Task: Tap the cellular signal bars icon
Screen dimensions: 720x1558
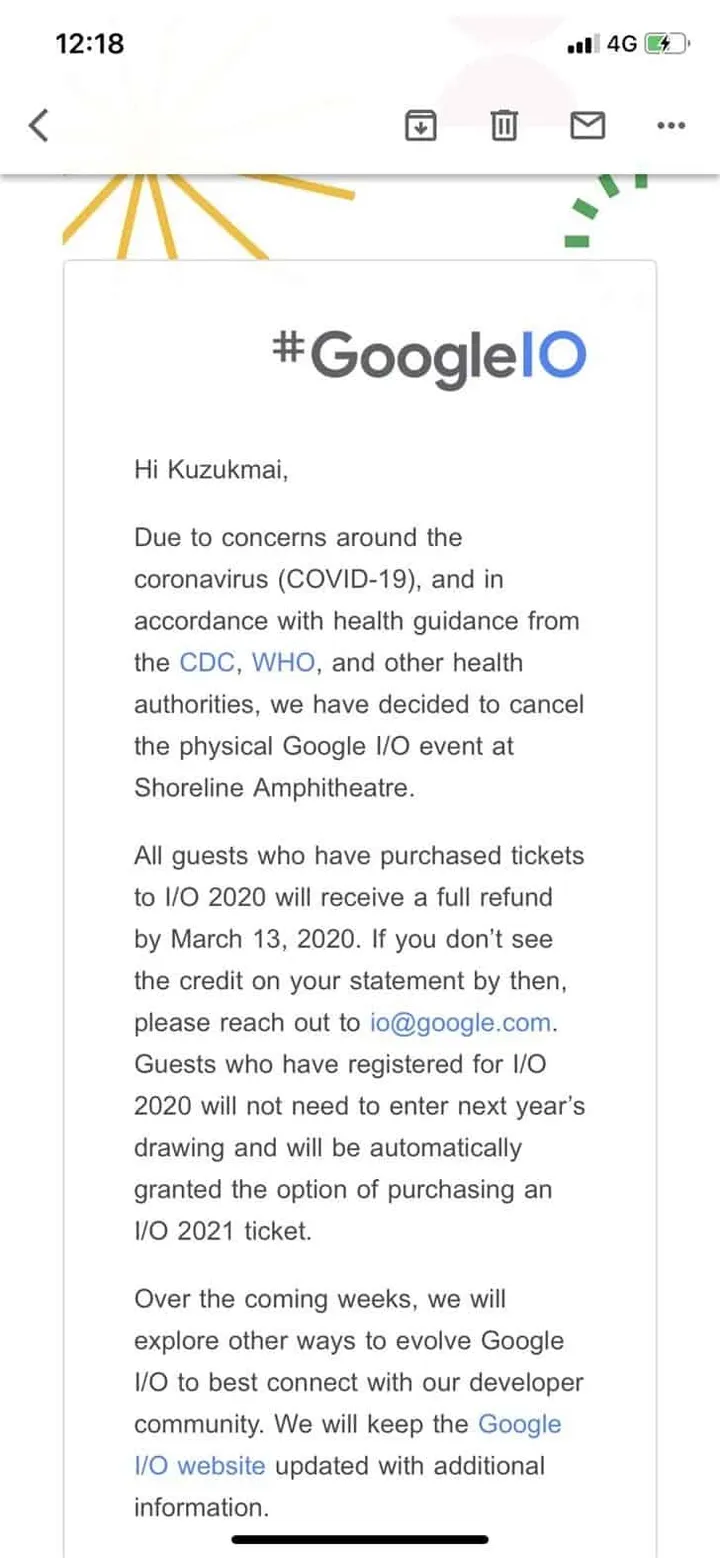Action: pyautogui.click(x=583, y=45)
